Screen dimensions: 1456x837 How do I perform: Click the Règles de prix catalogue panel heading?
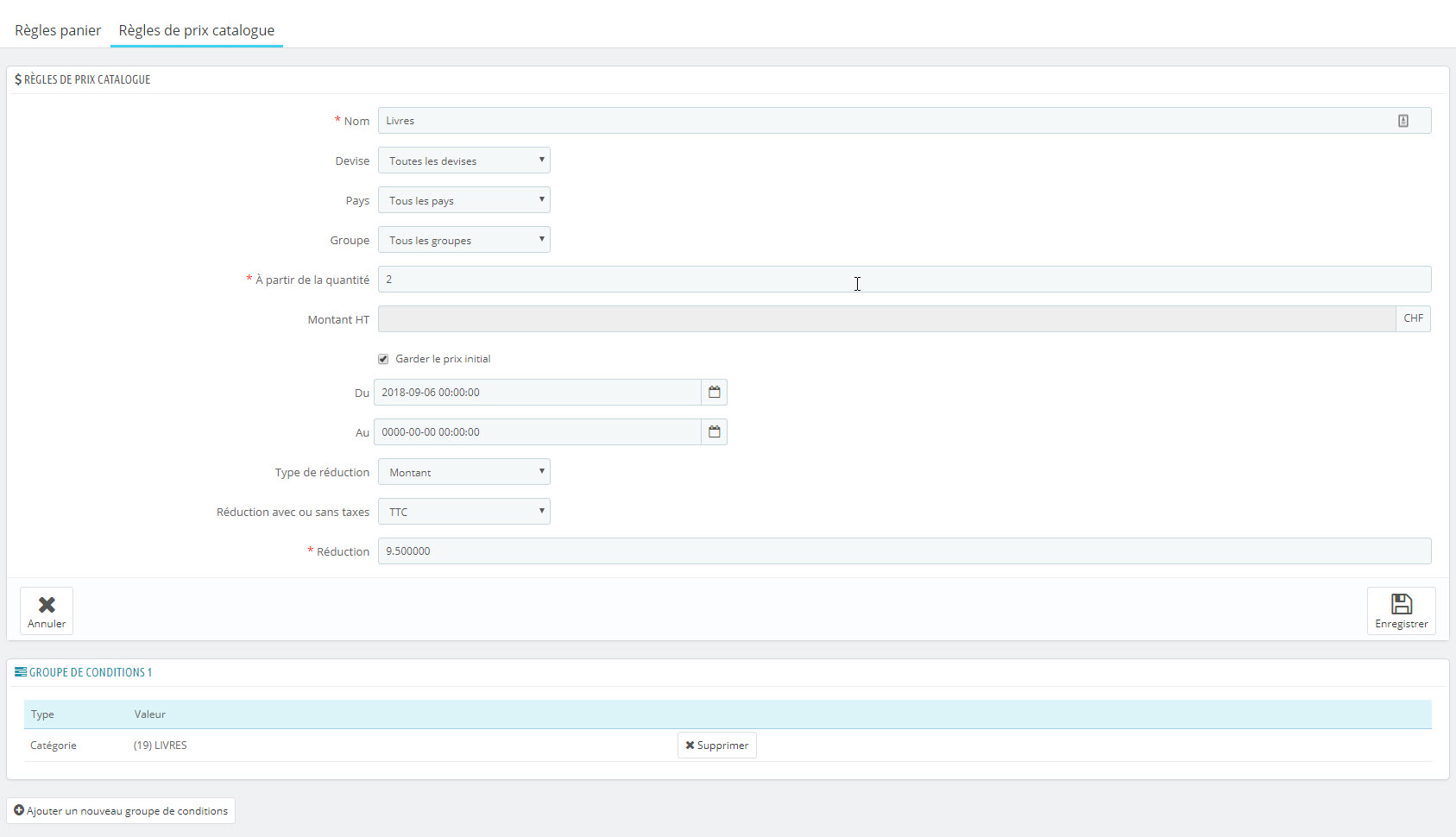click(83, 79)
